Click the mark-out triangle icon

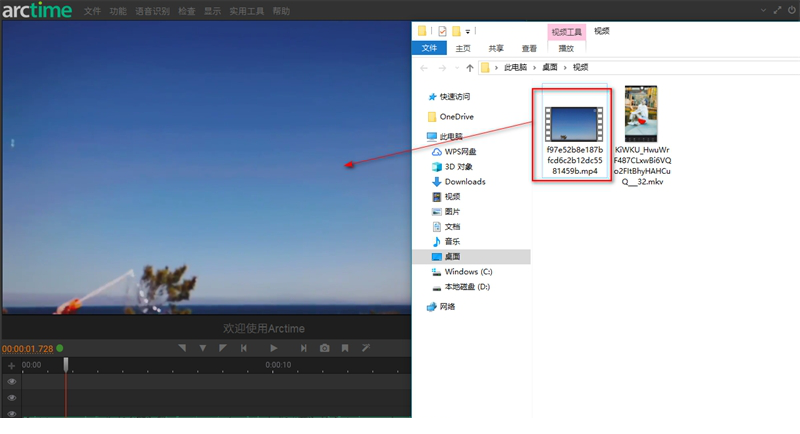coord(223,348)
